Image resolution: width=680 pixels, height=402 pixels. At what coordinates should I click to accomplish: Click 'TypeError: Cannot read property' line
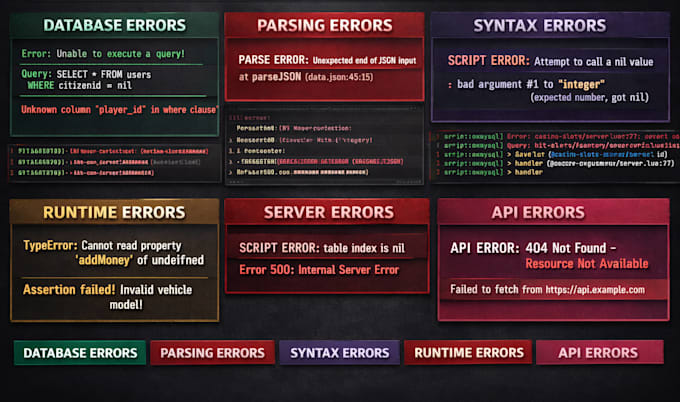click(102, 245)
